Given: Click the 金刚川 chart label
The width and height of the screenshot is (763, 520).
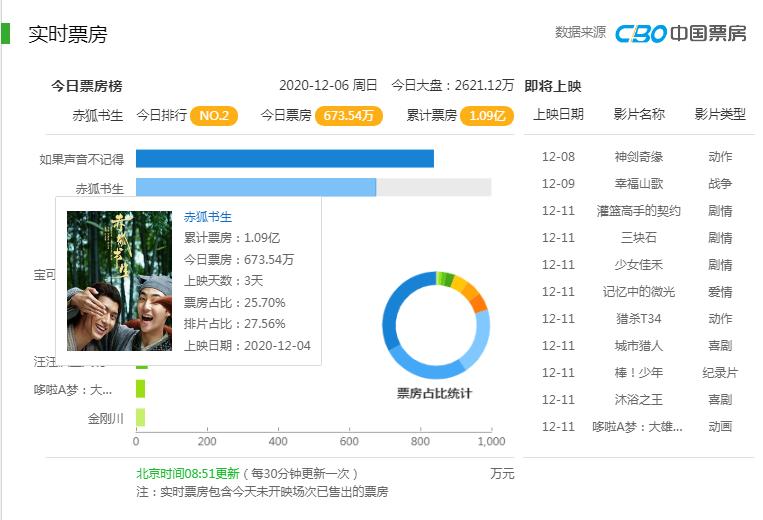Looking at the screenshot, I should click(x=106, y=418).
